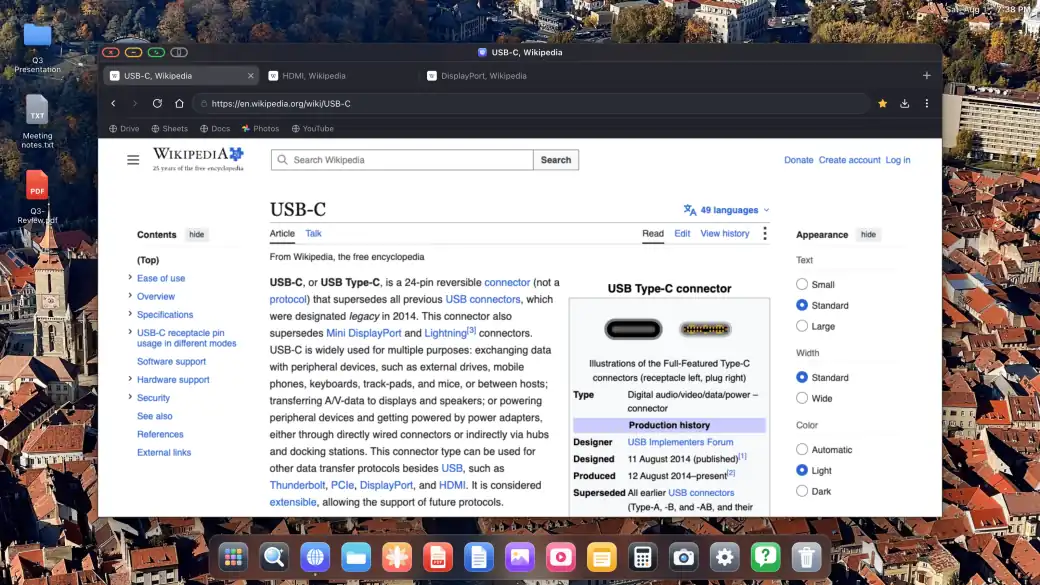Open USB Implementers Forum link
Viewport: 1040px width, 585px height.
coord(680,442)
